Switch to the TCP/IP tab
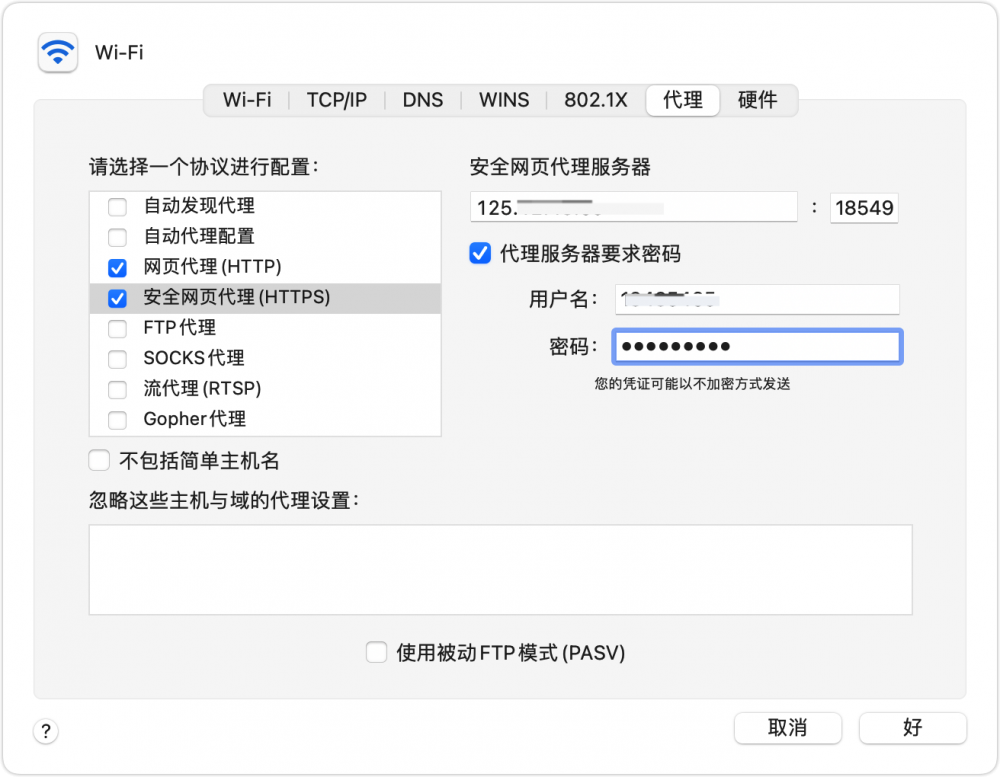 point(337,100)
